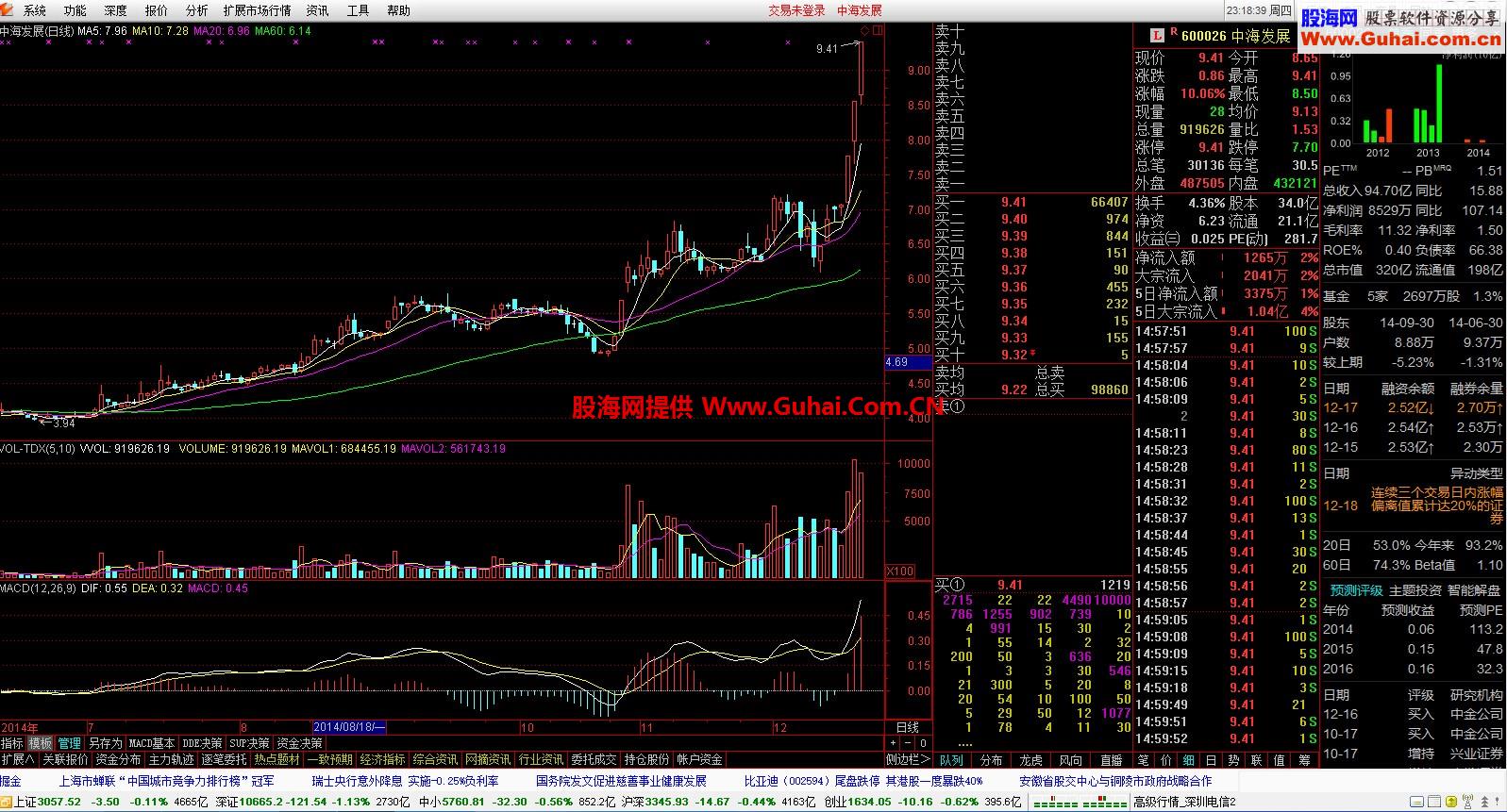
Task: Open the 综合资讯 tab
Action: point(435,759)
